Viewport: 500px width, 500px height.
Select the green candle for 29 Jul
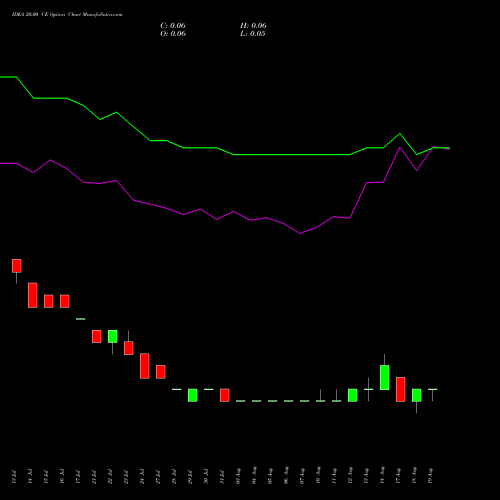pos(192,395)
